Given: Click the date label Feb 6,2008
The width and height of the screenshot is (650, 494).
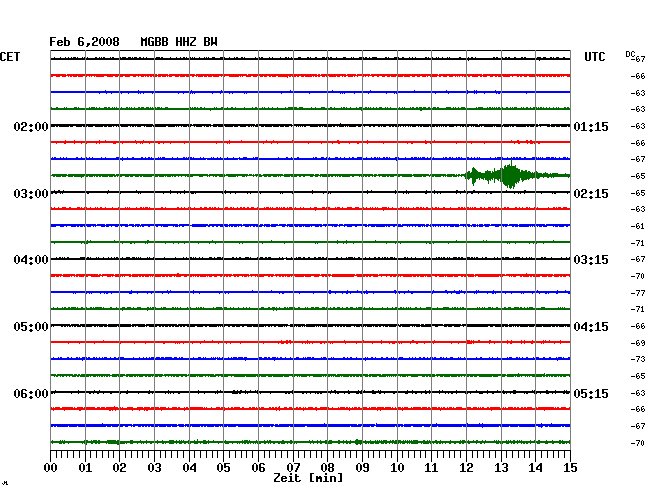Looking at the screenshot, I should 84,42.
